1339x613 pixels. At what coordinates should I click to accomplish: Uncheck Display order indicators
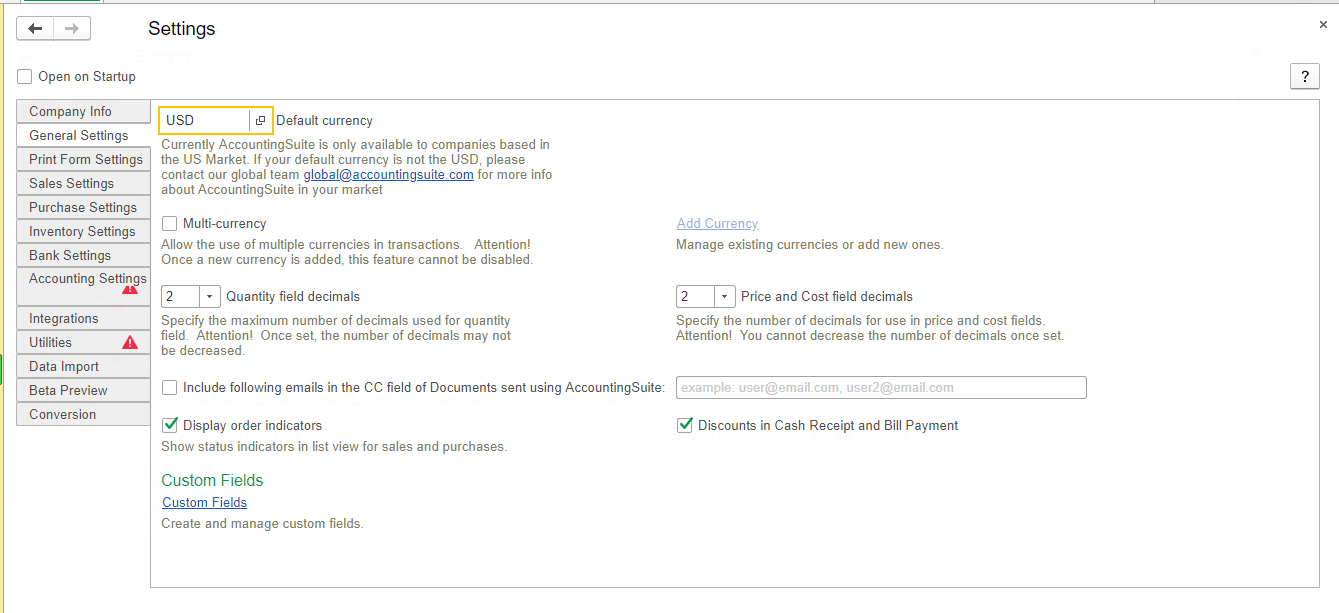[x=170, y=425]
